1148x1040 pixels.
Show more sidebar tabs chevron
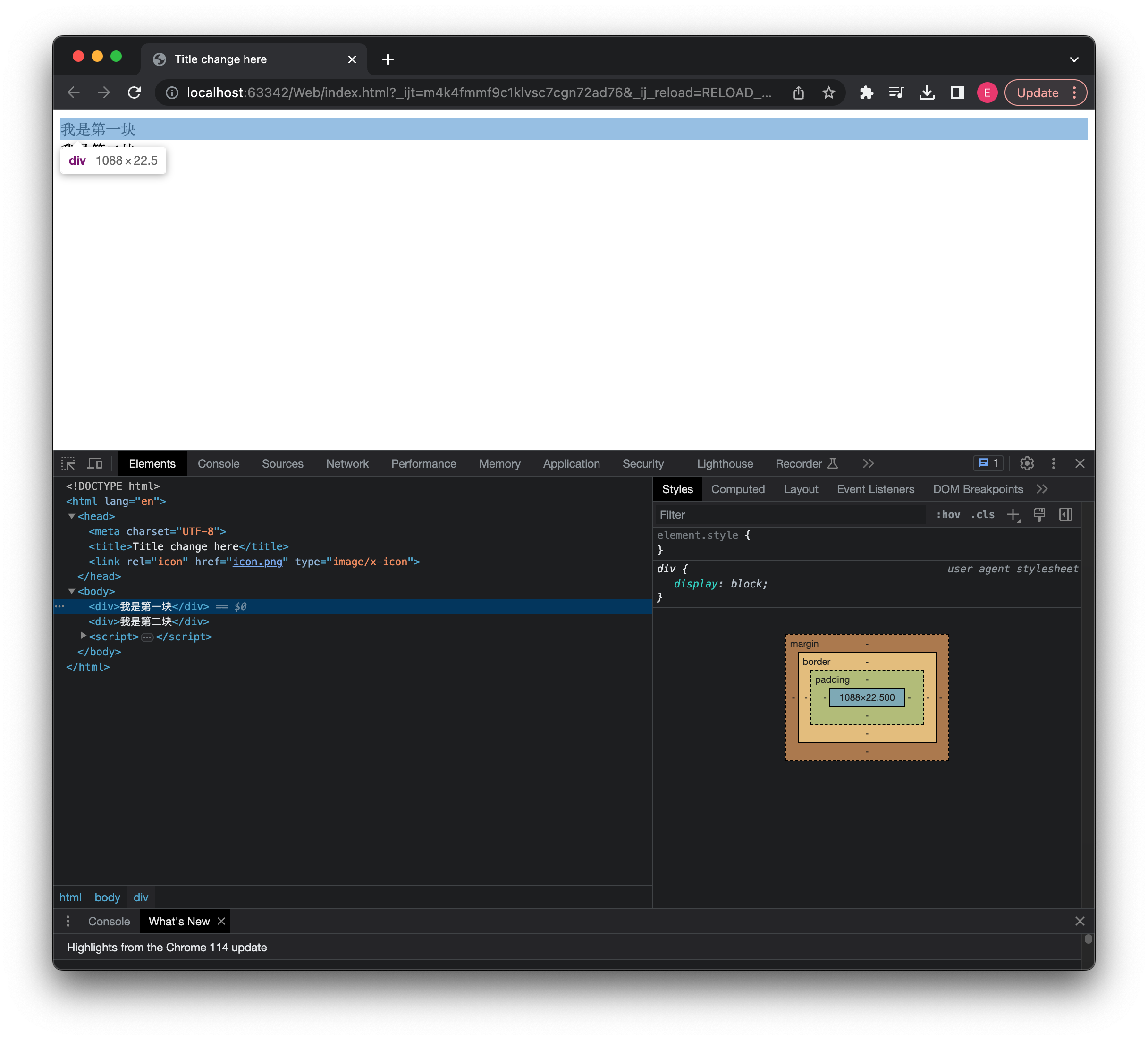pyautogui.click(x=1041, y=489)
